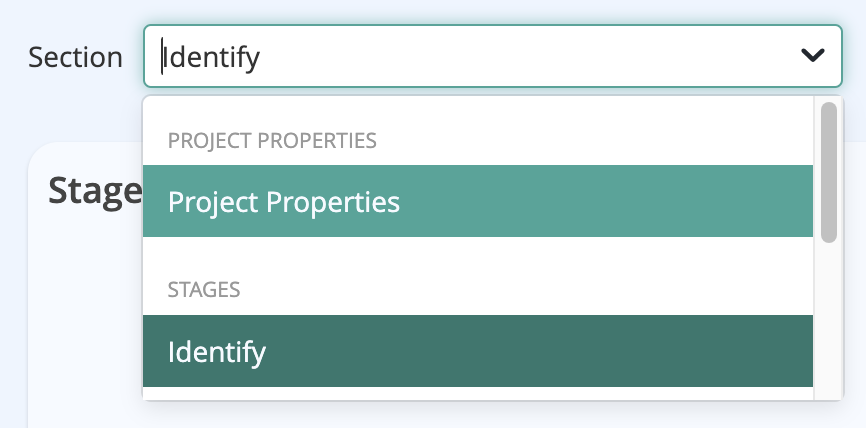Collapse the Section dropdown using its arrow
The image size is (866, 428).
point(812,56)
